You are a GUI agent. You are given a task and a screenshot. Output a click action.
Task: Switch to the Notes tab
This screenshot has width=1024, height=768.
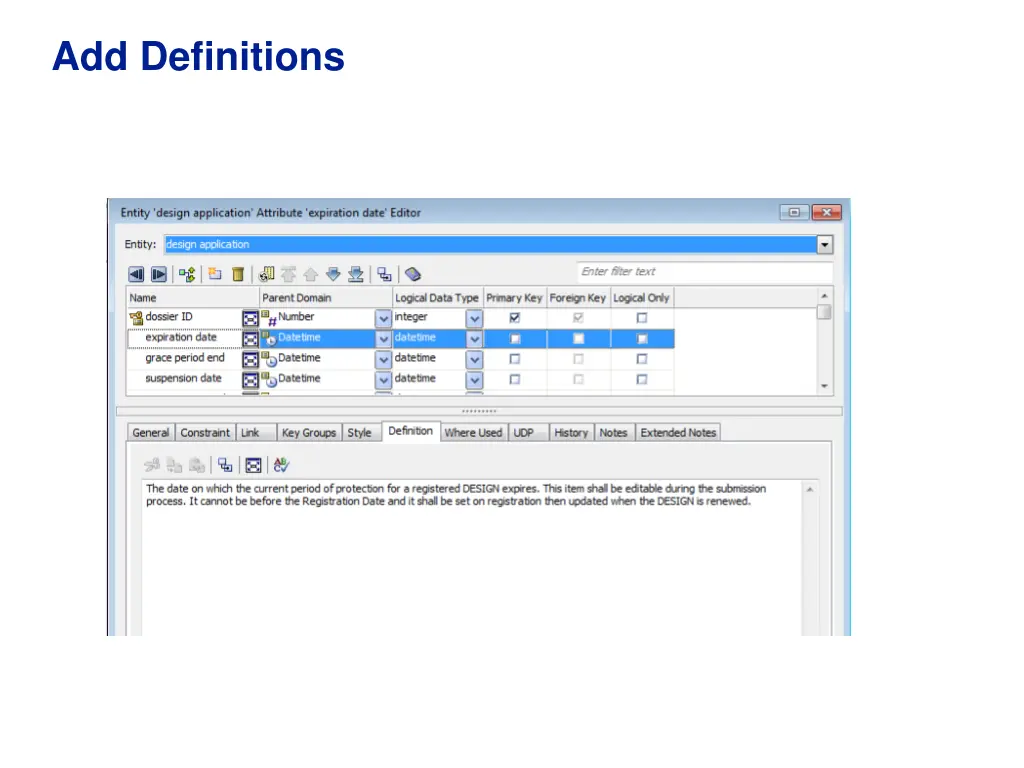coord(614,432)
